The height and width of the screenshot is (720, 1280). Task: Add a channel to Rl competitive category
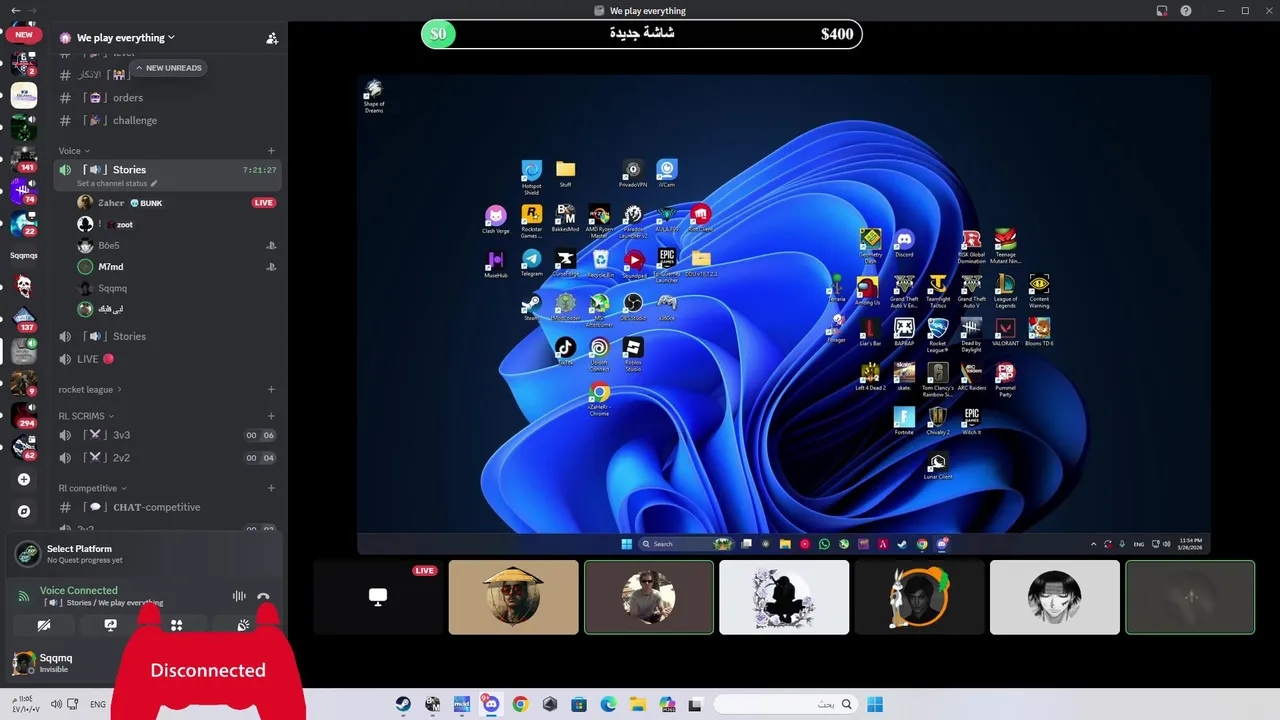pyautogui.click(x=271, y=488)
